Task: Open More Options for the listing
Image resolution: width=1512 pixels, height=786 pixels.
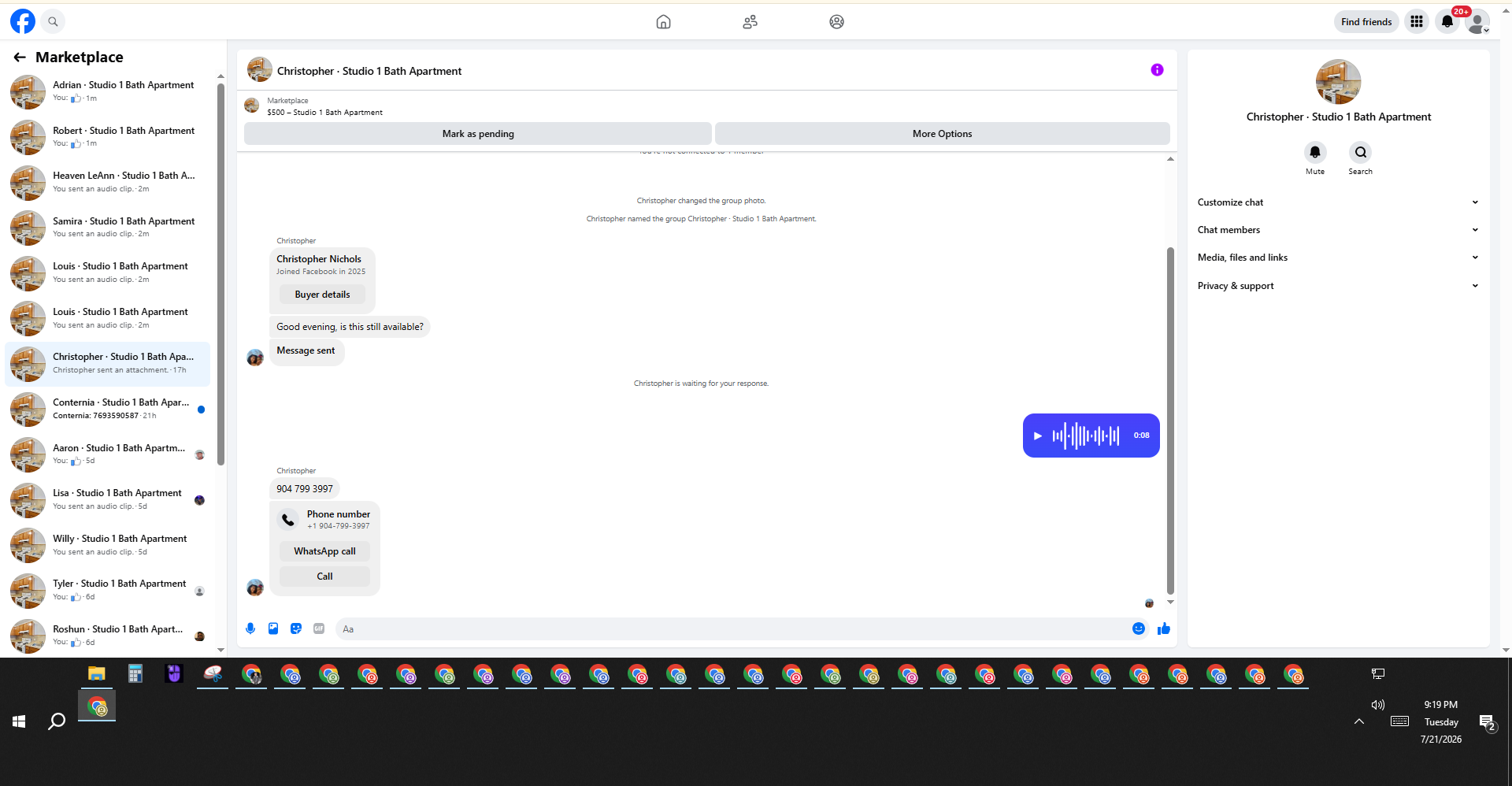Action: [x=942, y=134]
